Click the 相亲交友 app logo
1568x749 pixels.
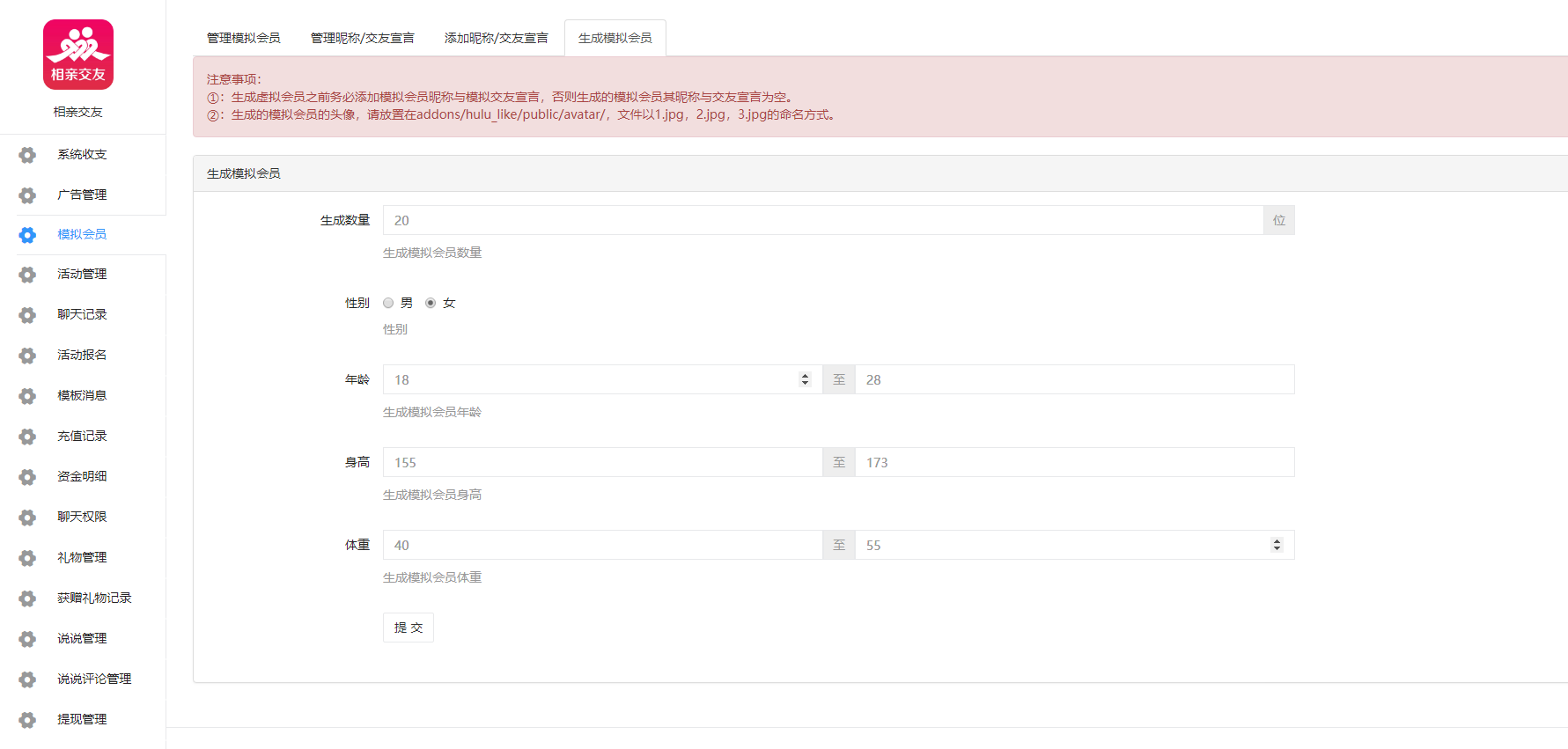point(78,55)
